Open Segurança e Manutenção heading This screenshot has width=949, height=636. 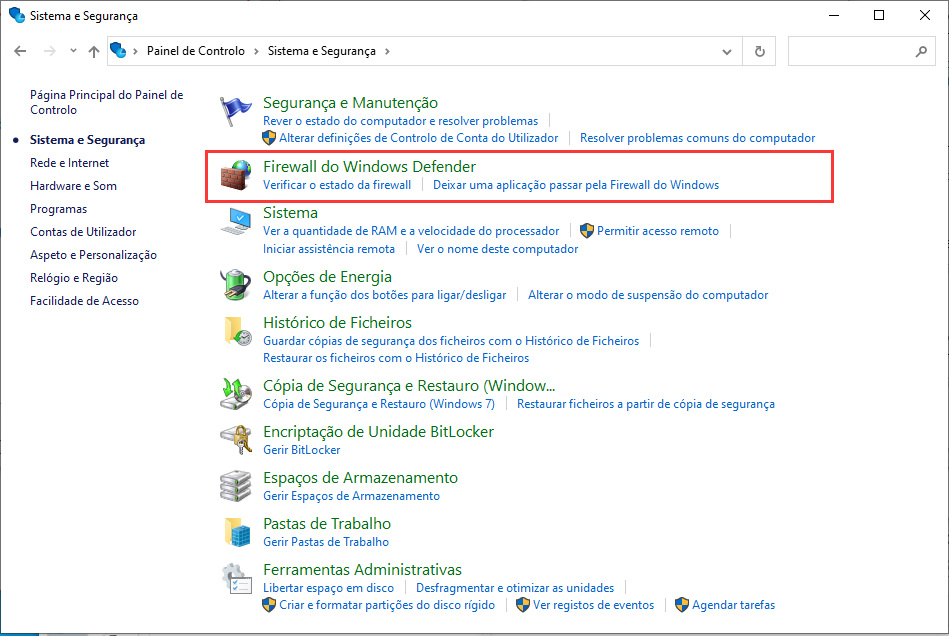click(350, 103)
